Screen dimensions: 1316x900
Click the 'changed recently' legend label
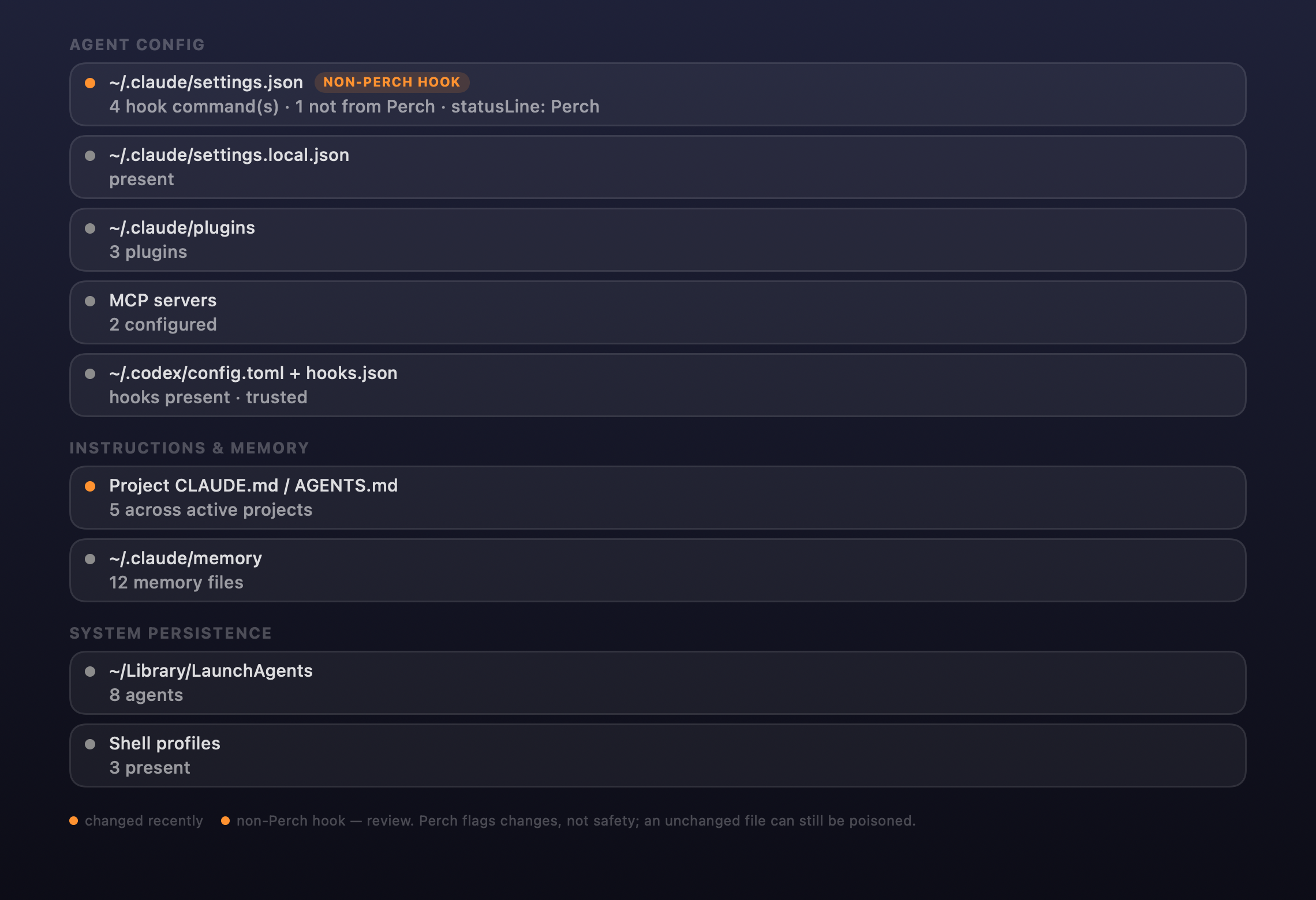pyautogui.click(x=144, y=821)
